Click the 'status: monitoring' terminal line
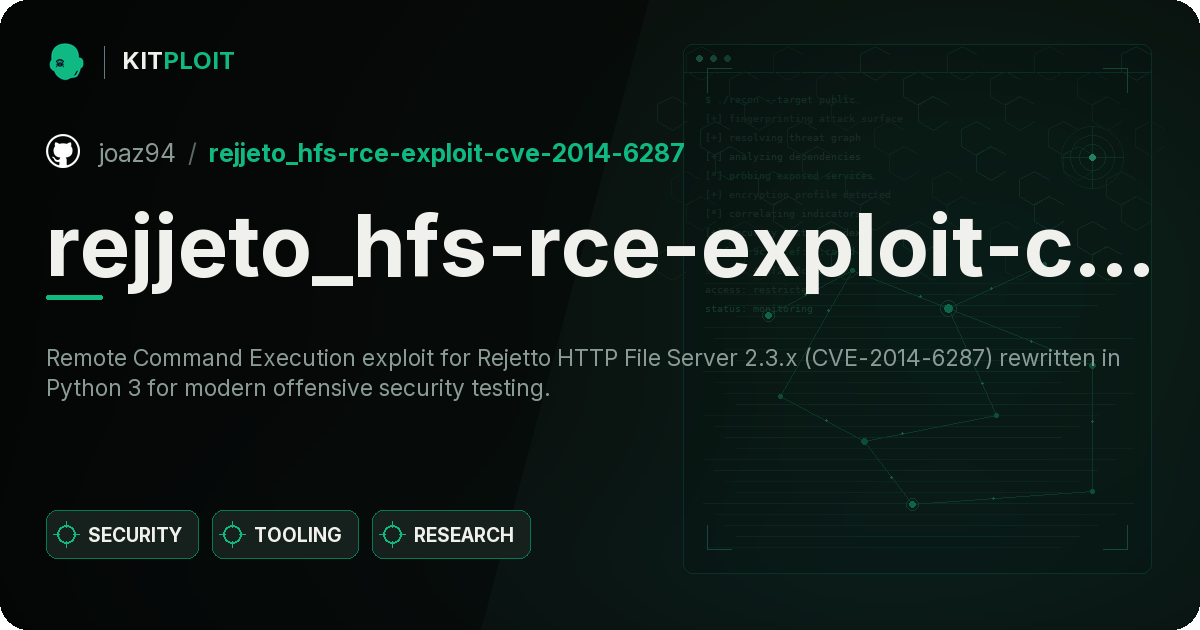 coord(759,309)
